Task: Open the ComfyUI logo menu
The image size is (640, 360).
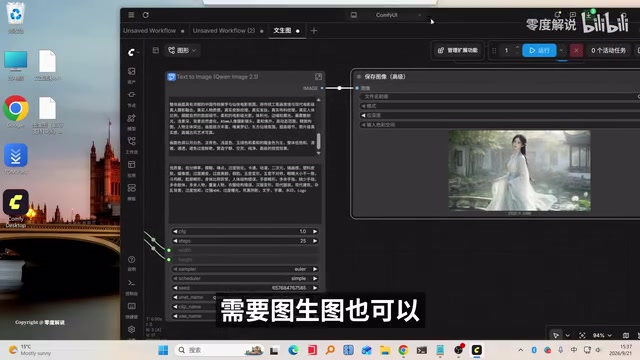Action: (132, 52)
